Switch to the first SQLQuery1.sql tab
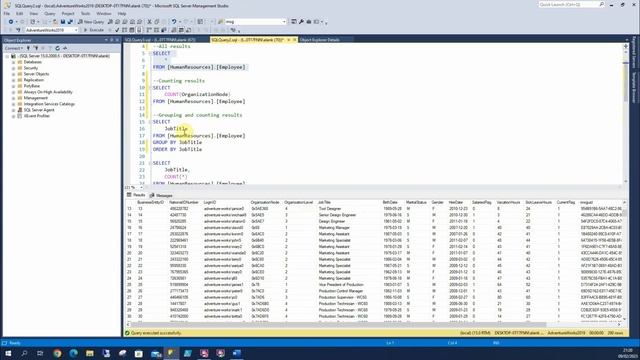The width and height of the screenshot is (640, 360). click(x=160, y=40)
